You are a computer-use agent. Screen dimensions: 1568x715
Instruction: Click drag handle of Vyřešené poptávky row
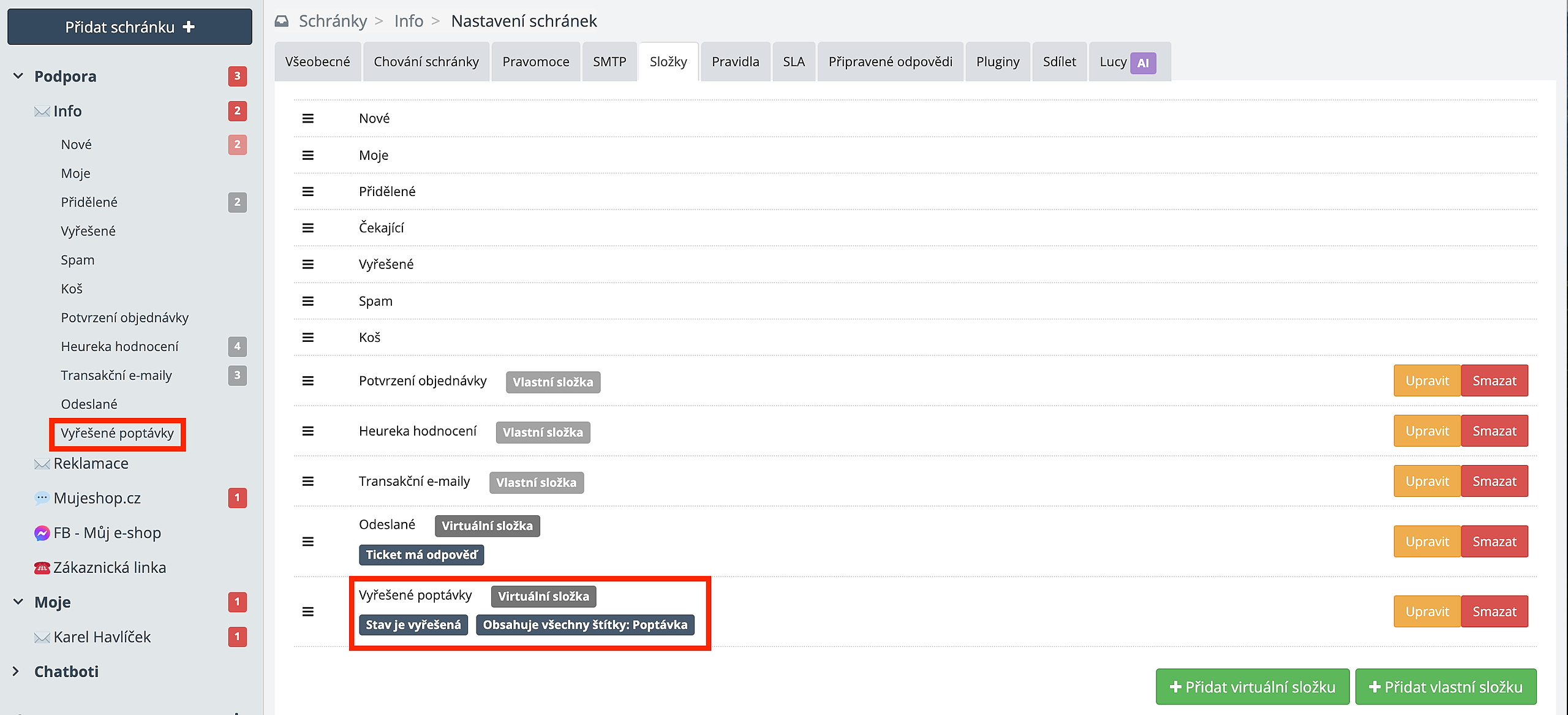308,611
